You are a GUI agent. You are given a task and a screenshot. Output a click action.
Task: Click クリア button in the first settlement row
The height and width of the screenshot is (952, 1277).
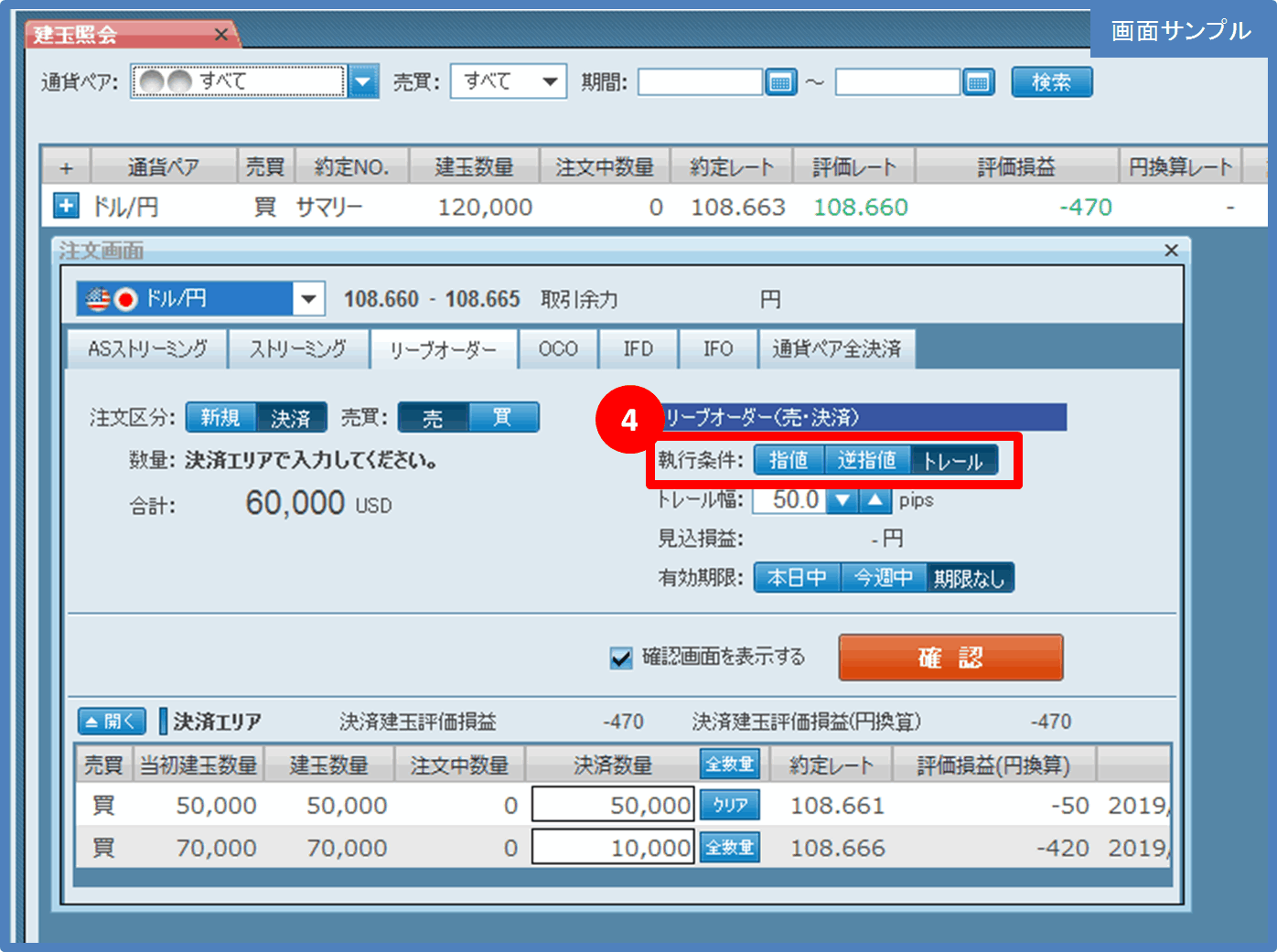(729, 805)
